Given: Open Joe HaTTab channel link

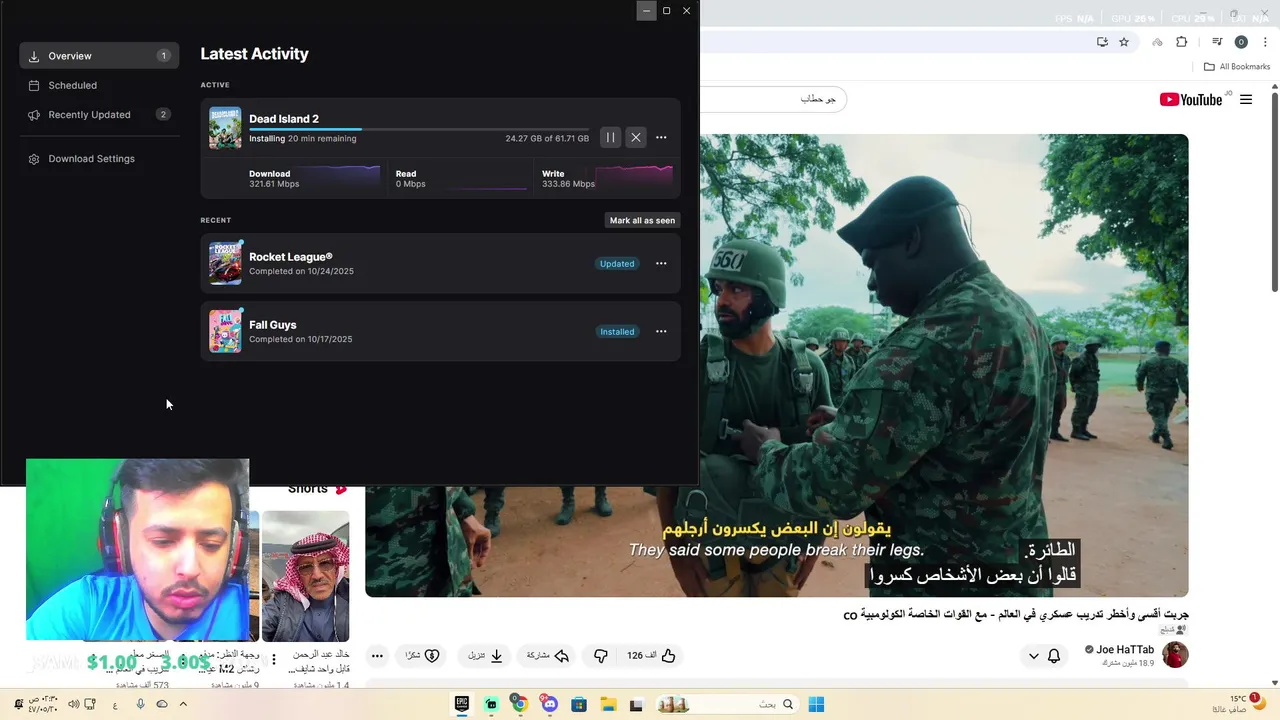Looking at the screenshot, I should pyautogui.click(x=1125, y=650).
